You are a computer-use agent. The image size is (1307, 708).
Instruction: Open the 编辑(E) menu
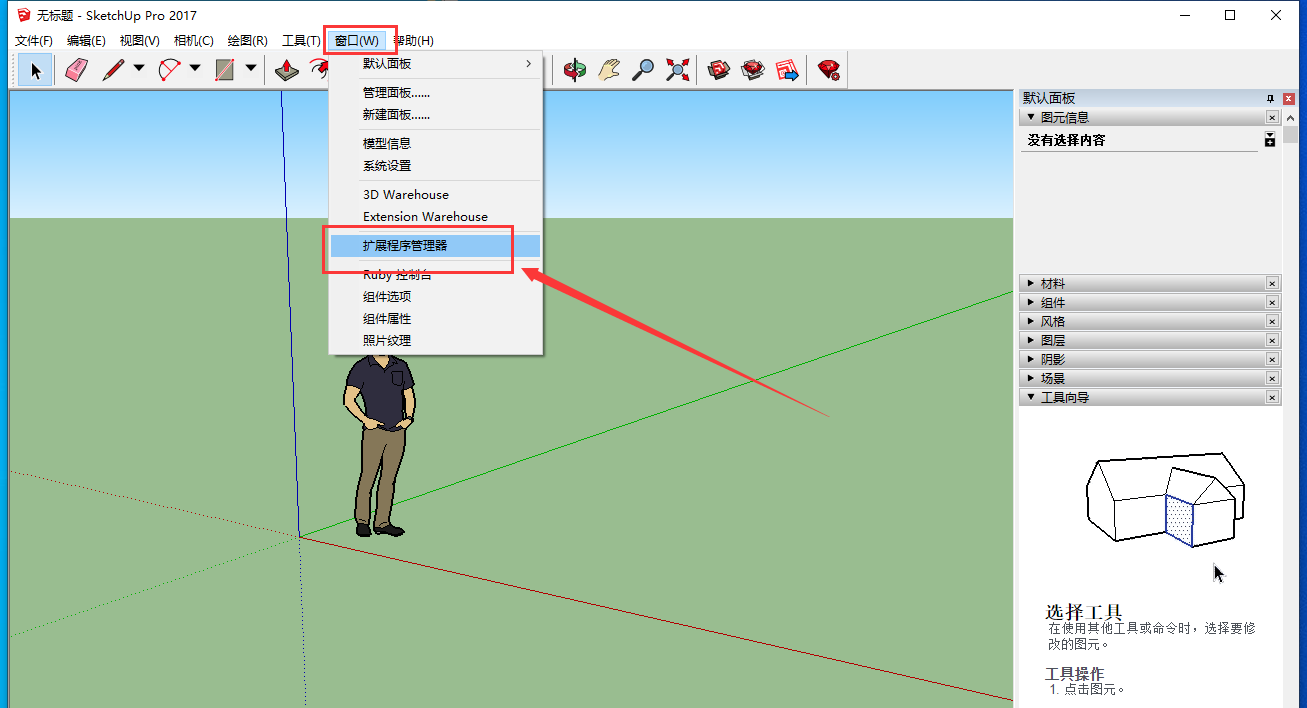pos(86,41)
